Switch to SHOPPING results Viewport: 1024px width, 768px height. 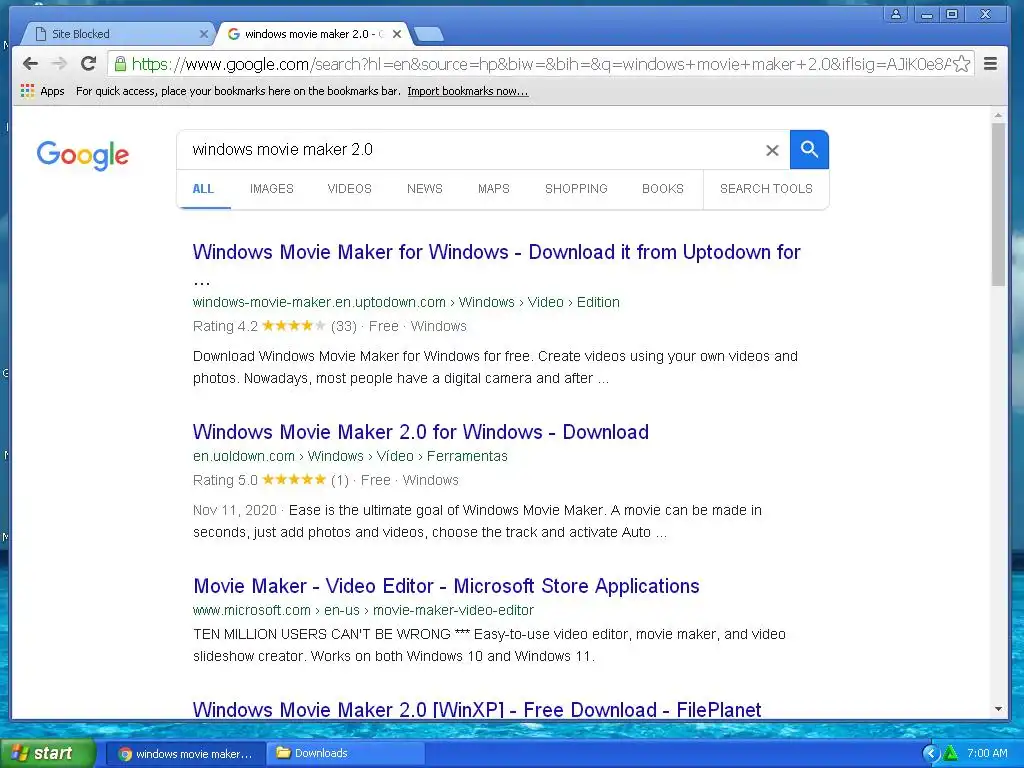[x=576, y=189]
